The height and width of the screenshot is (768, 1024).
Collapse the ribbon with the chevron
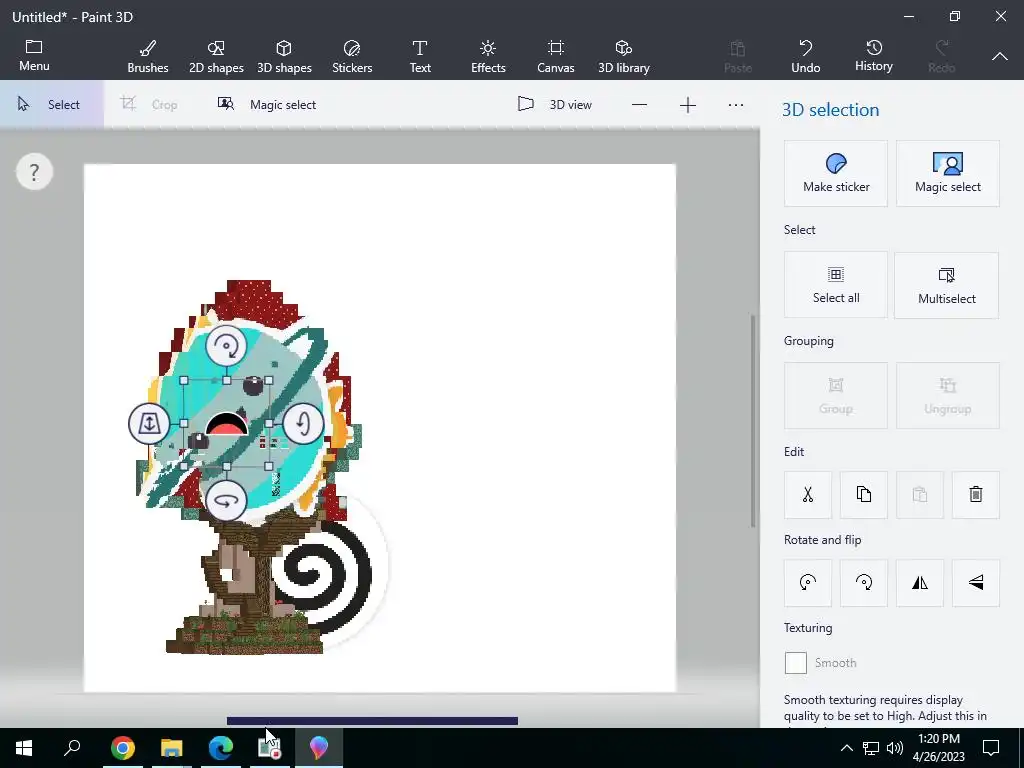point(999,57)
